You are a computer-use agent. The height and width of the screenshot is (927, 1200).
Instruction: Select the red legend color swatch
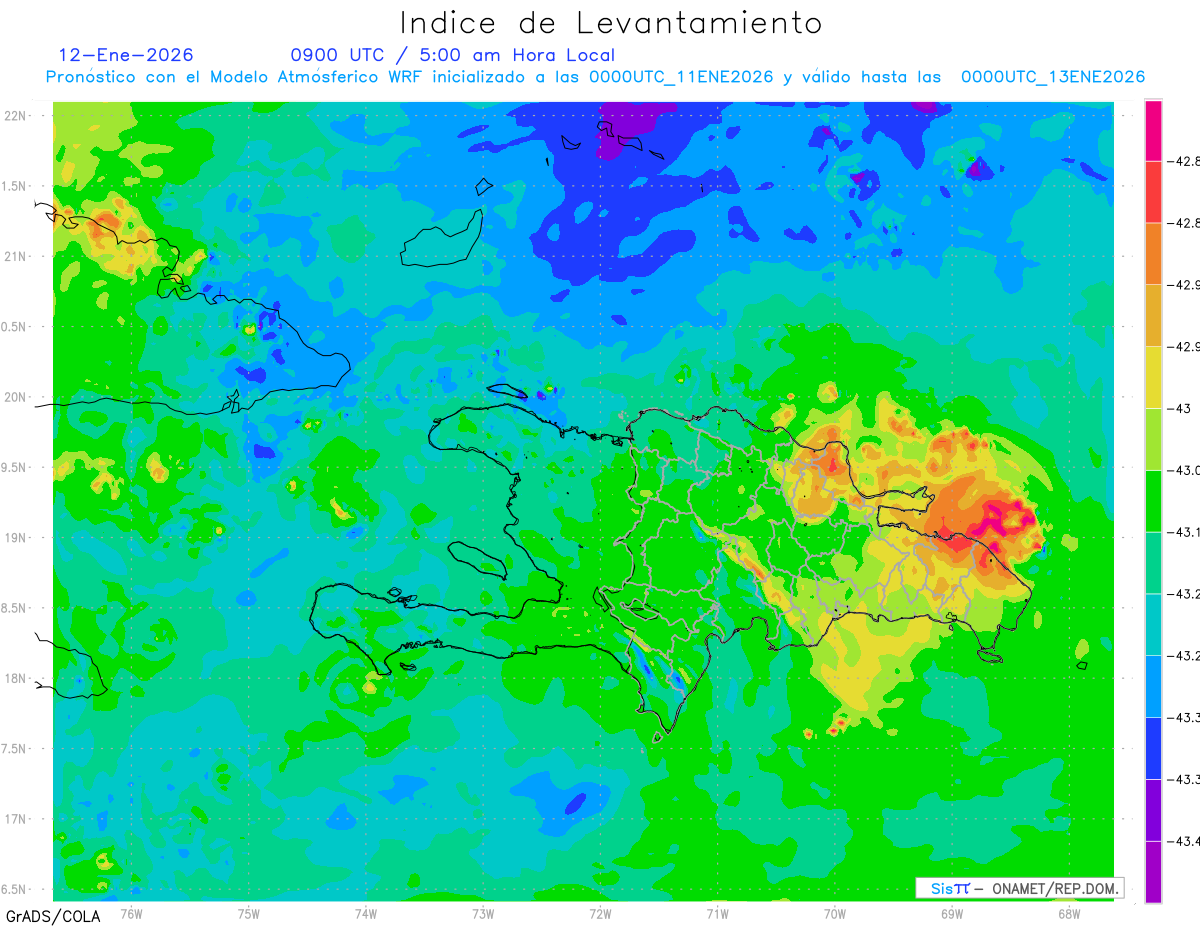coord(1153,191)
